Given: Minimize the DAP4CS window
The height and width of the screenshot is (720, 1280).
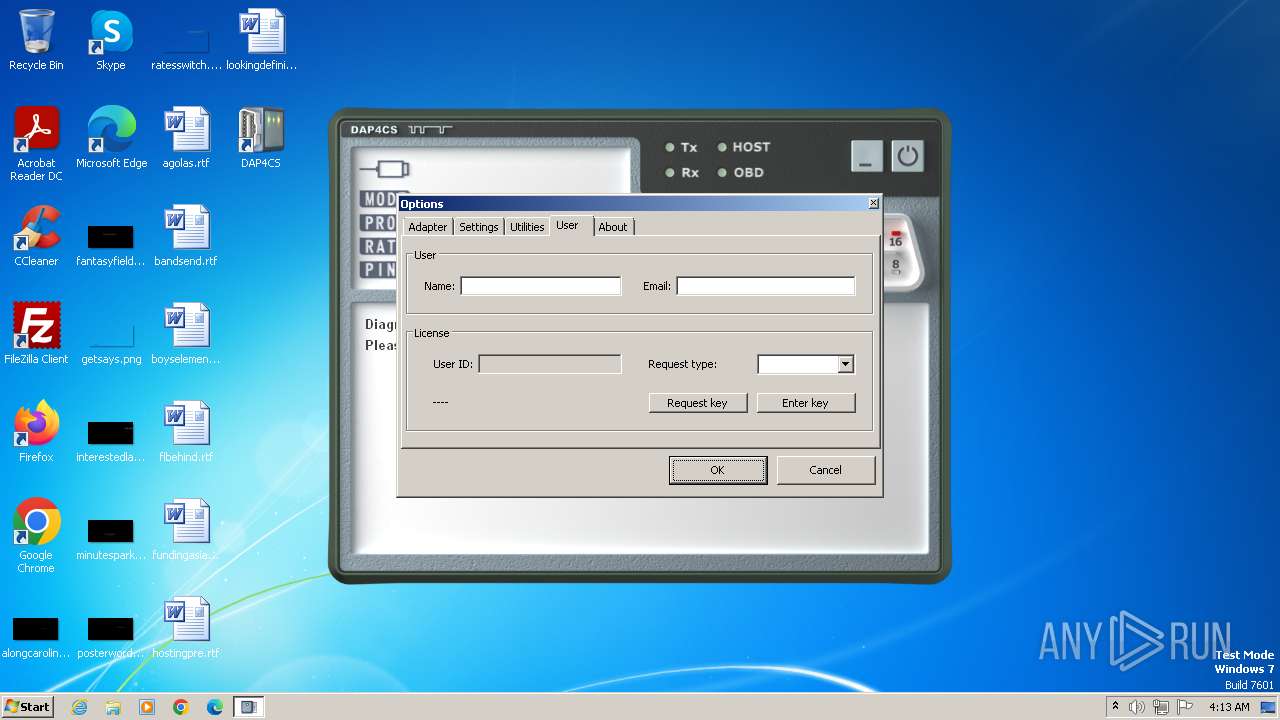Looking at the screenshot, I should point(867,156).
